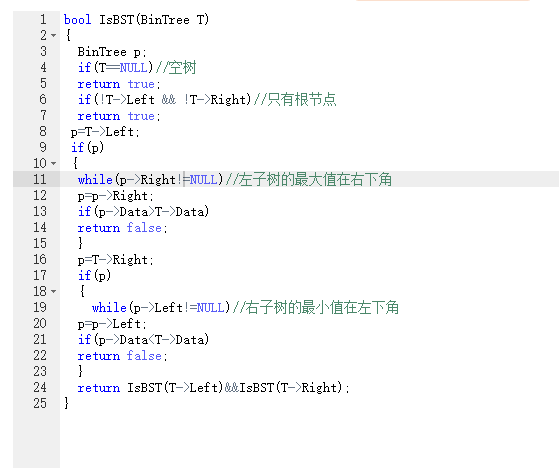Viewport: 559px width, 468px height.
Task: Click 'p=T->Right;' on line 16
Action: pyautogui.click(x=116, y=260)
